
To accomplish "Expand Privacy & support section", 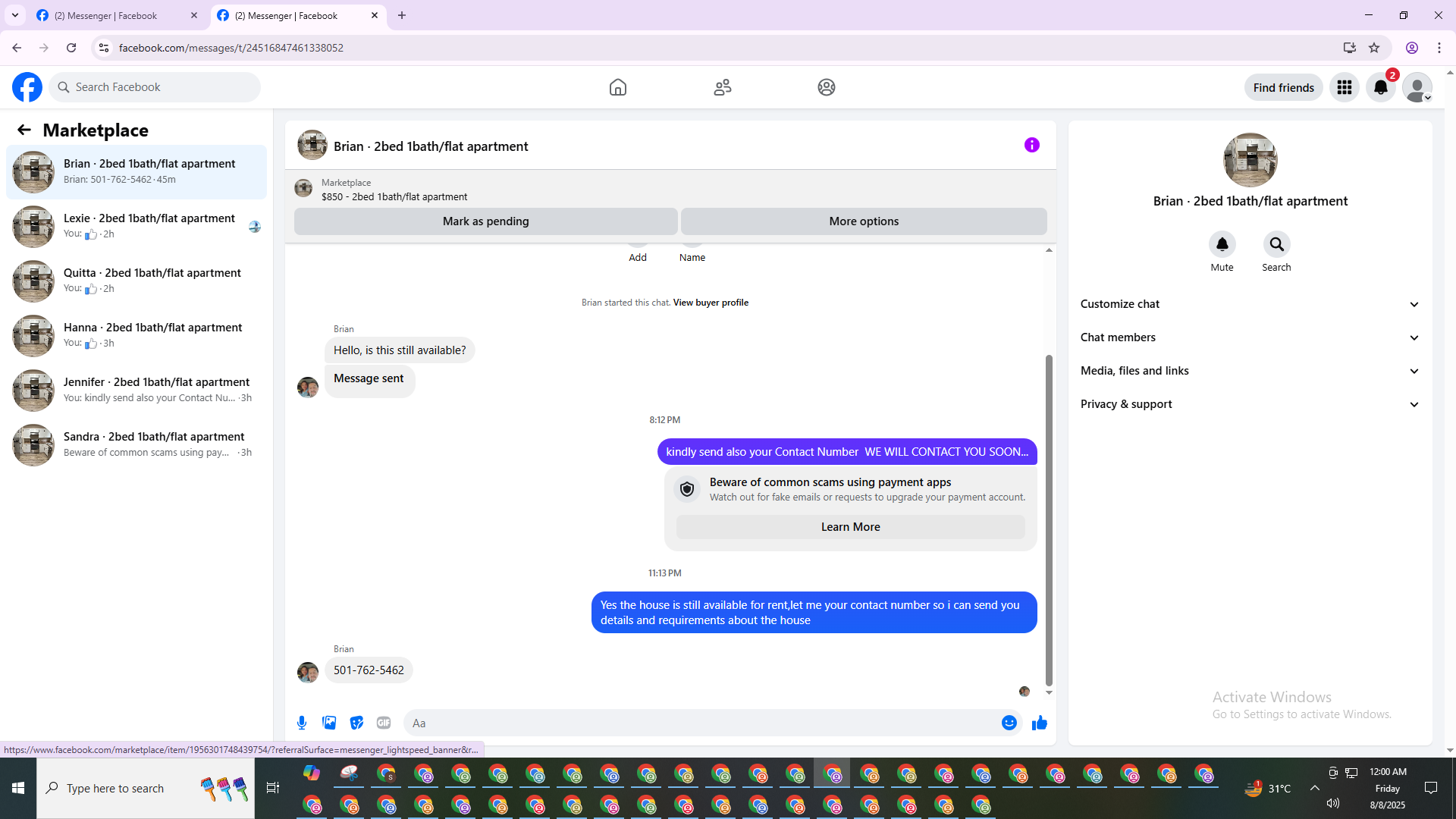I will [x=1250, y=404].
